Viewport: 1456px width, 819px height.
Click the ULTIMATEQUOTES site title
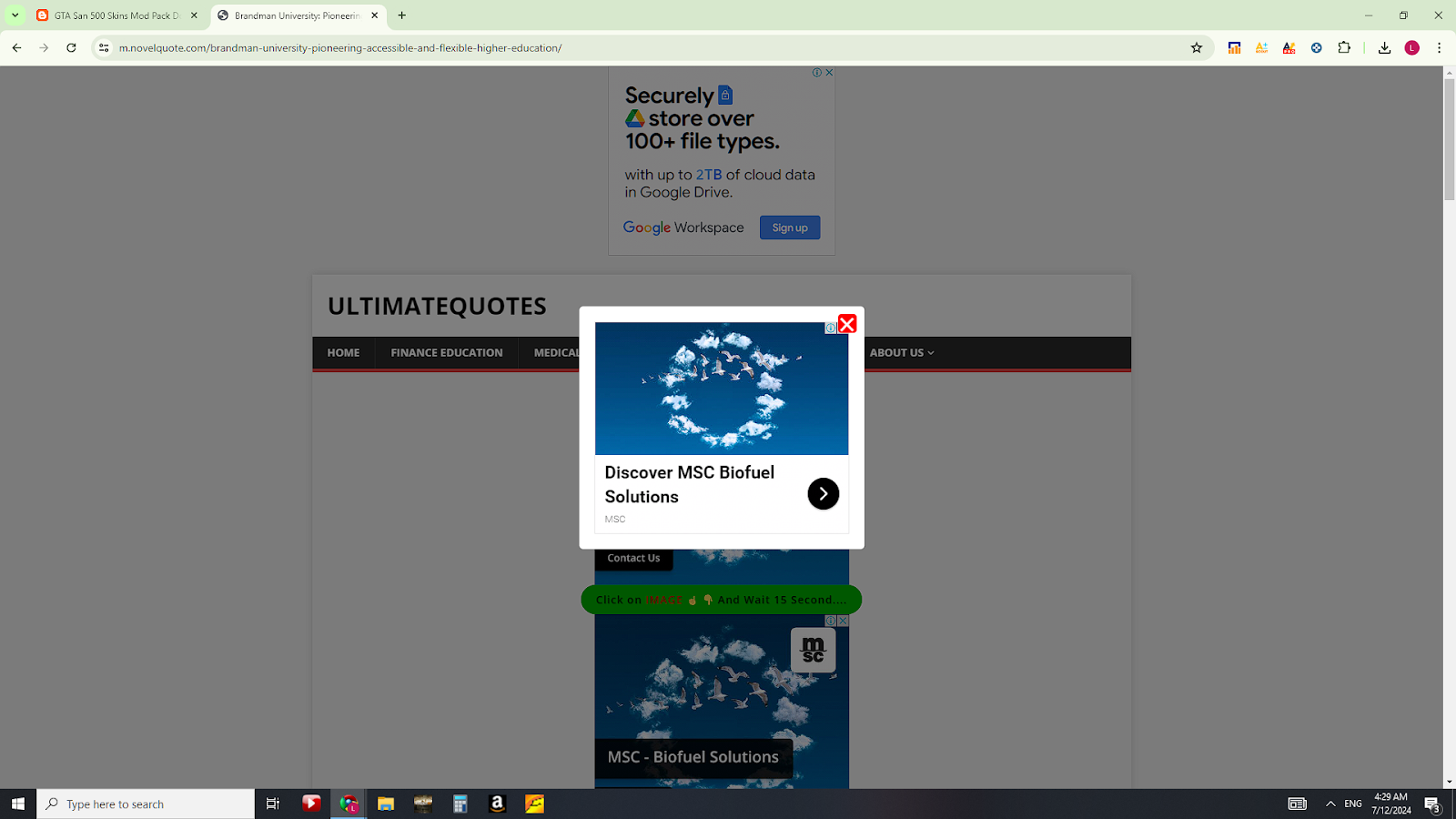tap(437, 306)
